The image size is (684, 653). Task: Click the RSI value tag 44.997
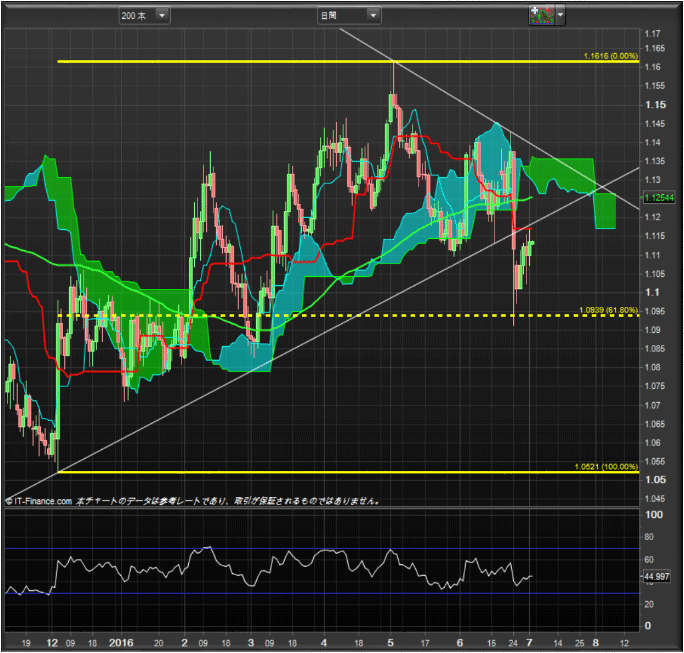pos(657,577)
